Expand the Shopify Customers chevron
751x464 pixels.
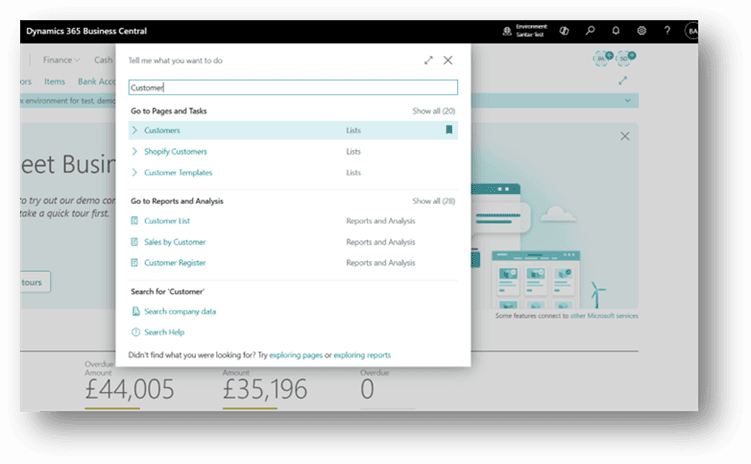[135, 152]
